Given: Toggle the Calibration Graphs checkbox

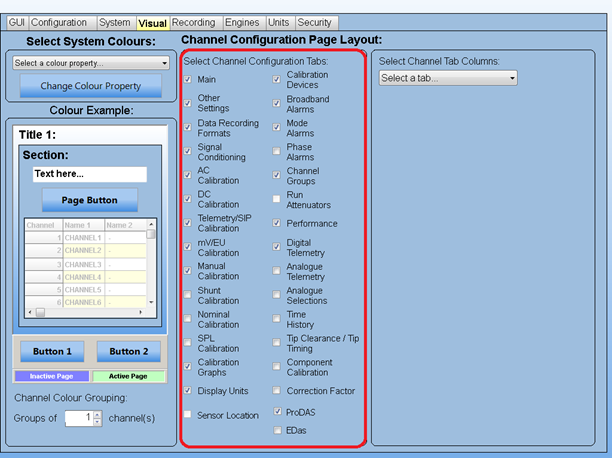Looking at the screenshot, I should (x=188, y=366).
